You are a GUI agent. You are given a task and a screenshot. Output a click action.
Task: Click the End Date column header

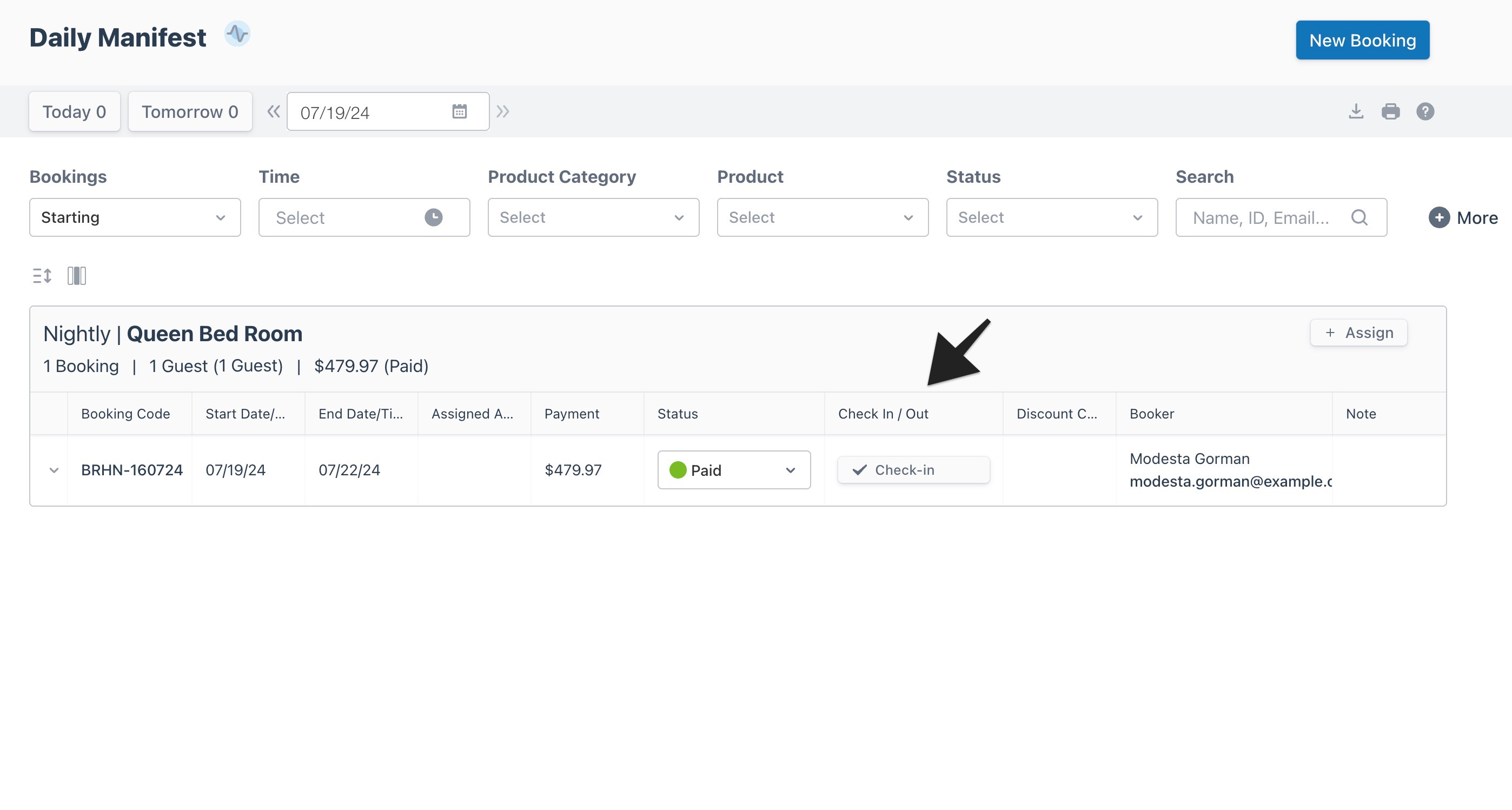coord(361,414)
